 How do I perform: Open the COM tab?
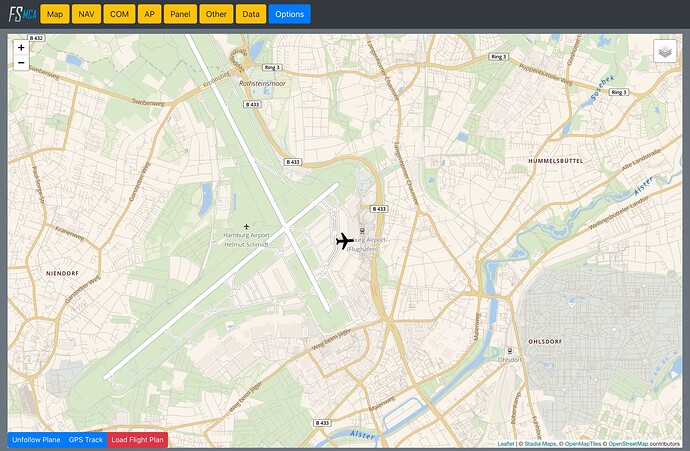[x=119, y=14]
